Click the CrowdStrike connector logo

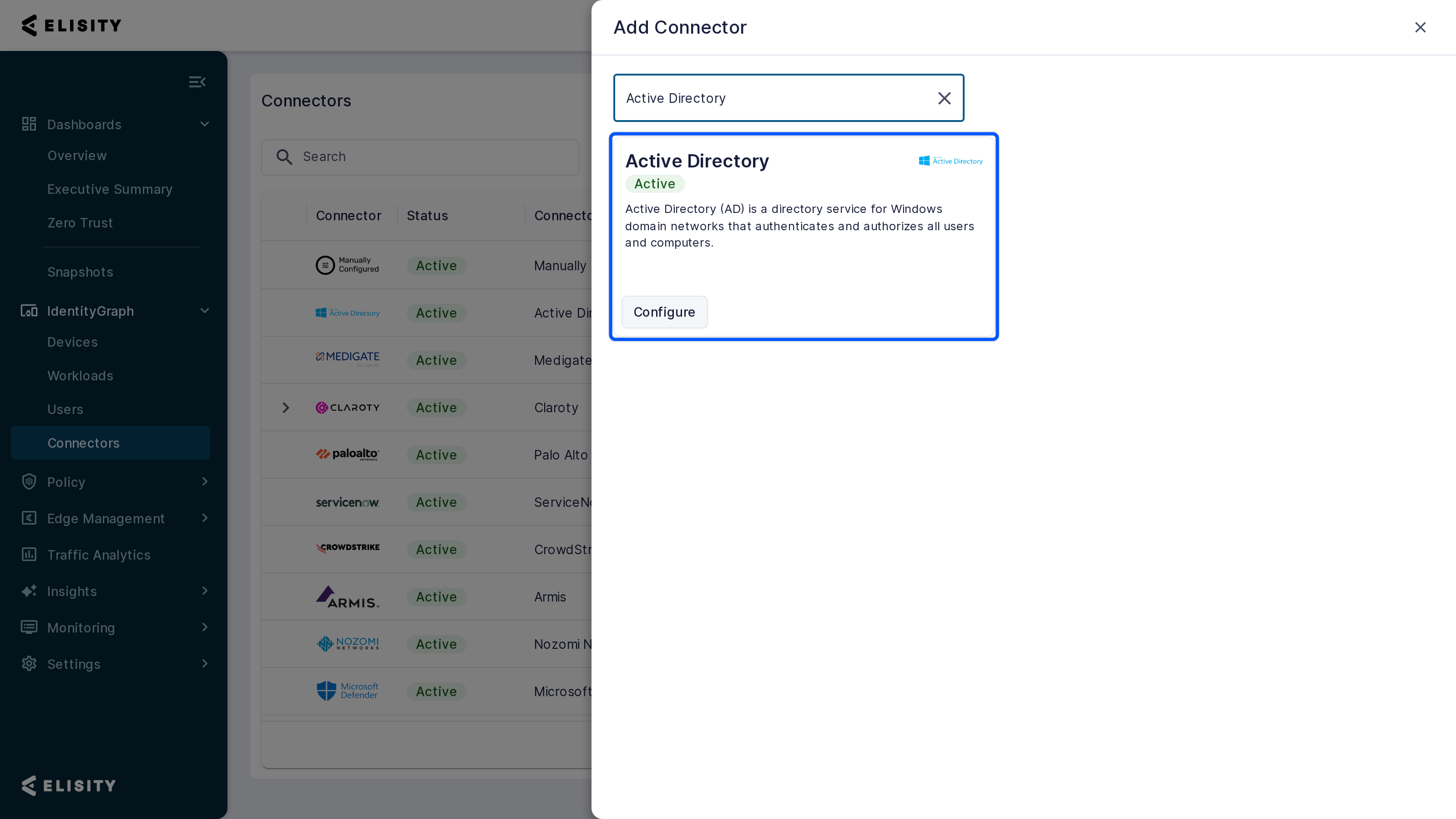(x=347, y=548)
